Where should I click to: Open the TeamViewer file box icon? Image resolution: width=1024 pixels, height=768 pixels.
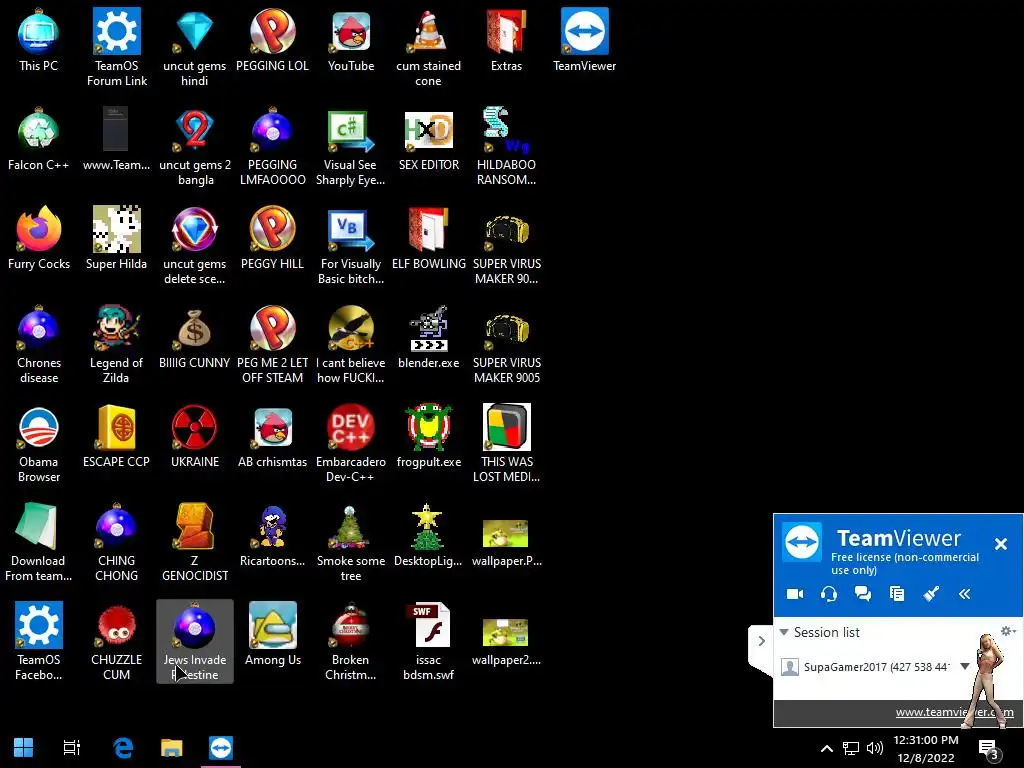click(897, 594)
